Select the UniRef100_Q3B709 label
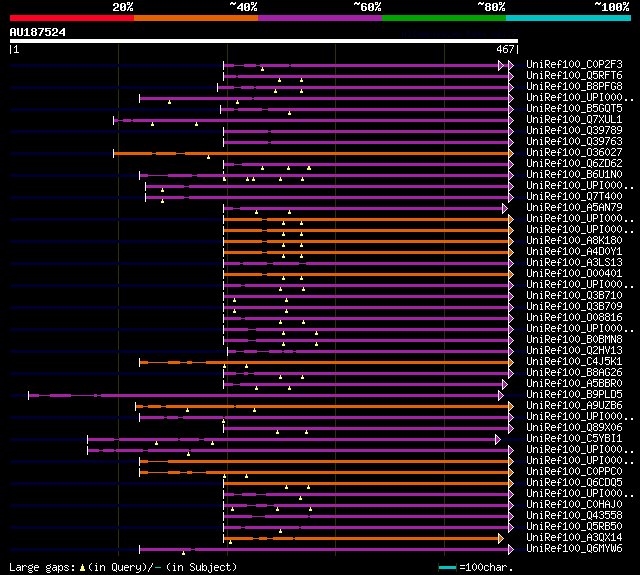640x575 pixels. 574,307
